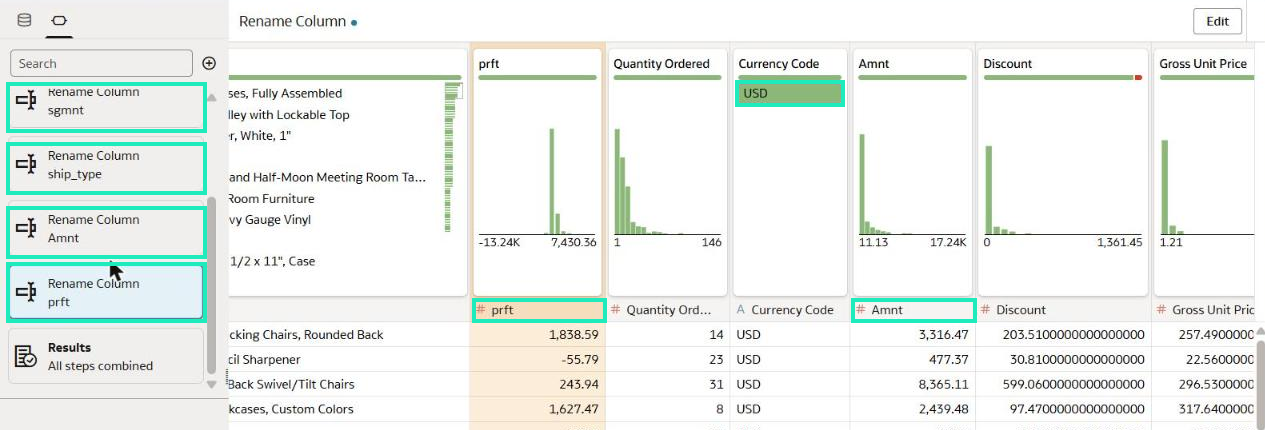Click Quantity Ordered cell 14
This screenshot has height=430, width=1265.
coord(667,335)
